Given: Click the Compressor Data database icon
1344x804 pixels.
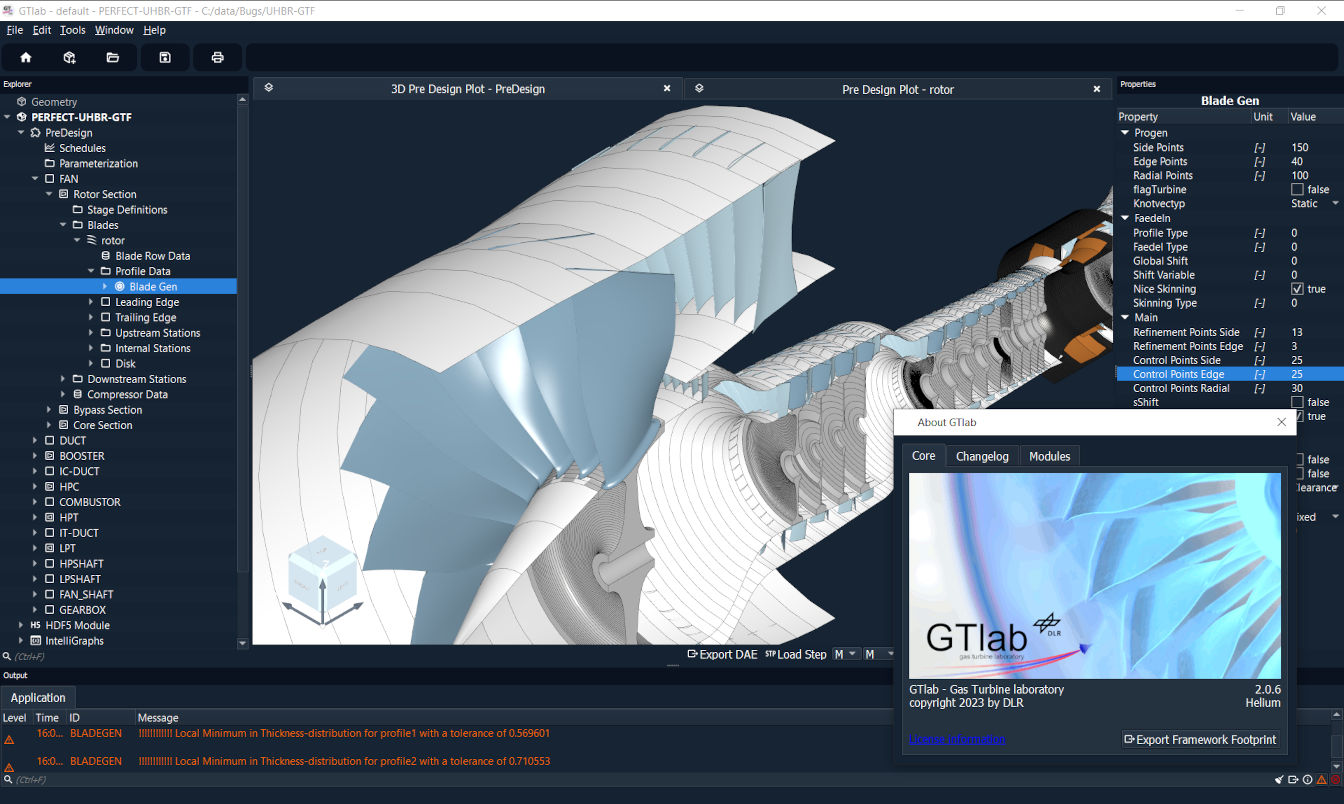Looking at the screenshot, I should click(78, 394).
